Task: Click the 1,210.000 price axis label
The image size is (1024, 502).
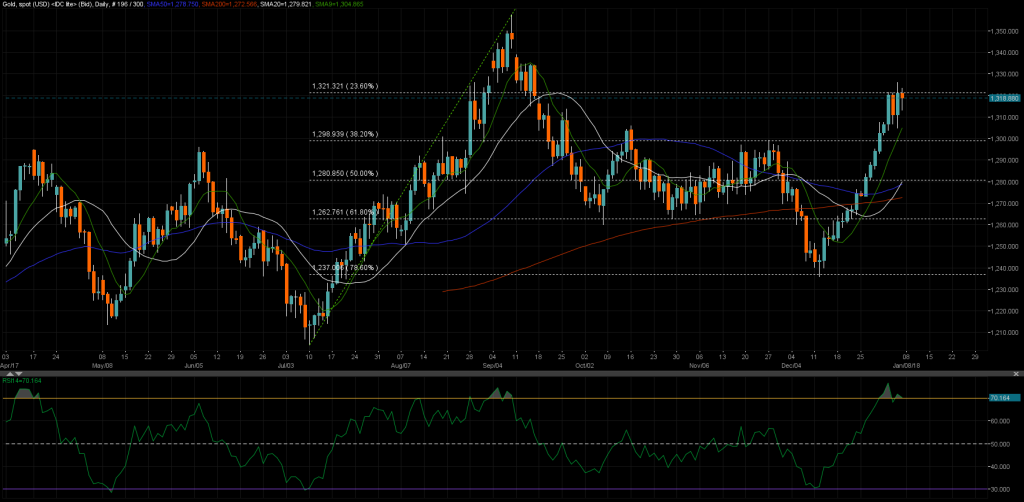Action: tap(1004, 333)
